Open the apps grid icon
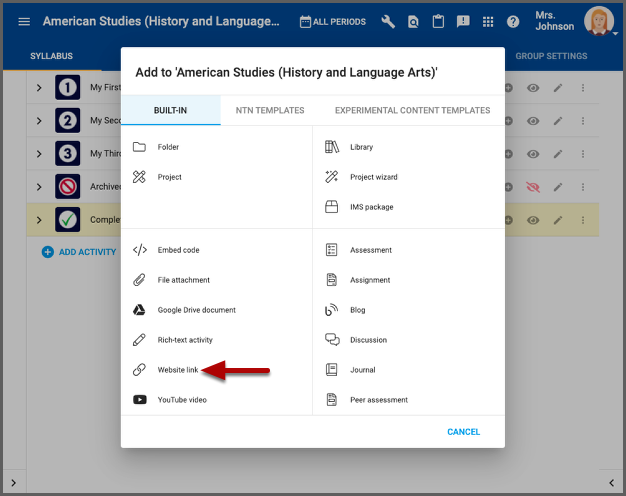The image size is (626, 496). (488, 22)
